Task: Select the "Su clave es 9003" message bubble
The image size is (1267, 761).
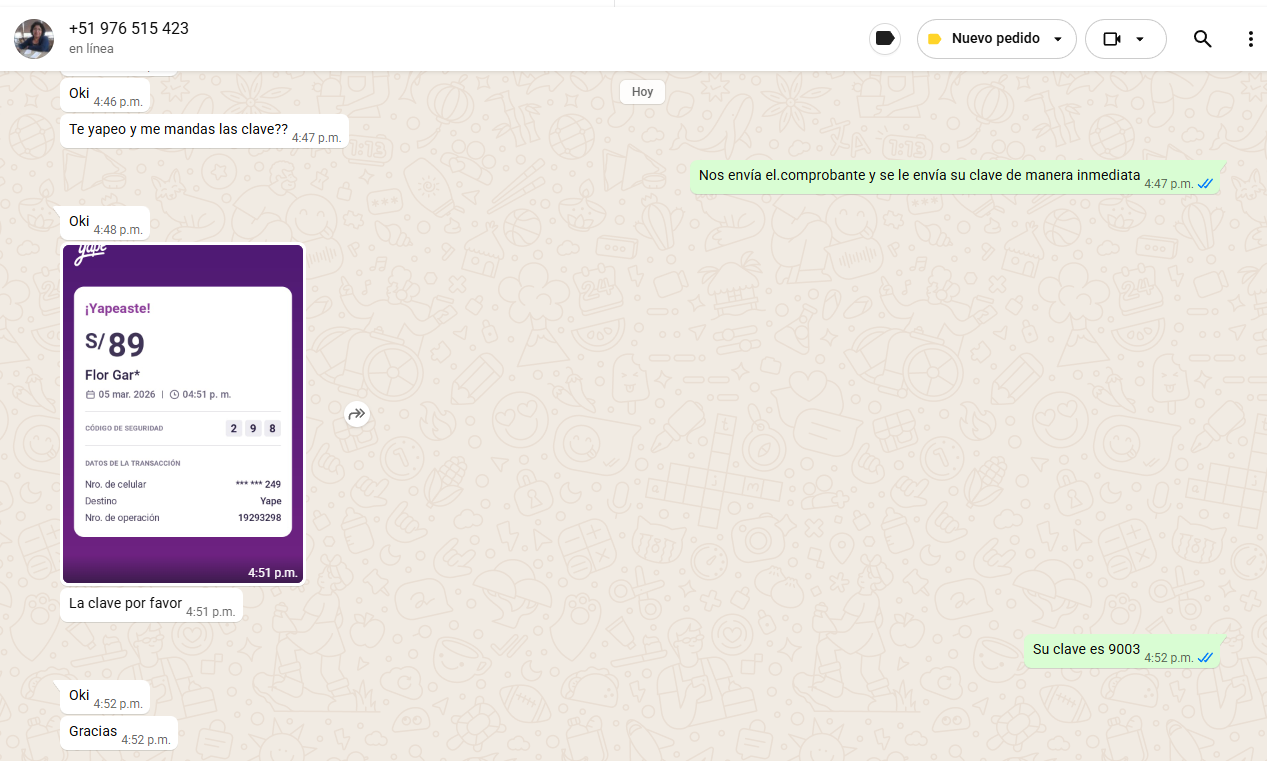Action: pos(1086,649)
